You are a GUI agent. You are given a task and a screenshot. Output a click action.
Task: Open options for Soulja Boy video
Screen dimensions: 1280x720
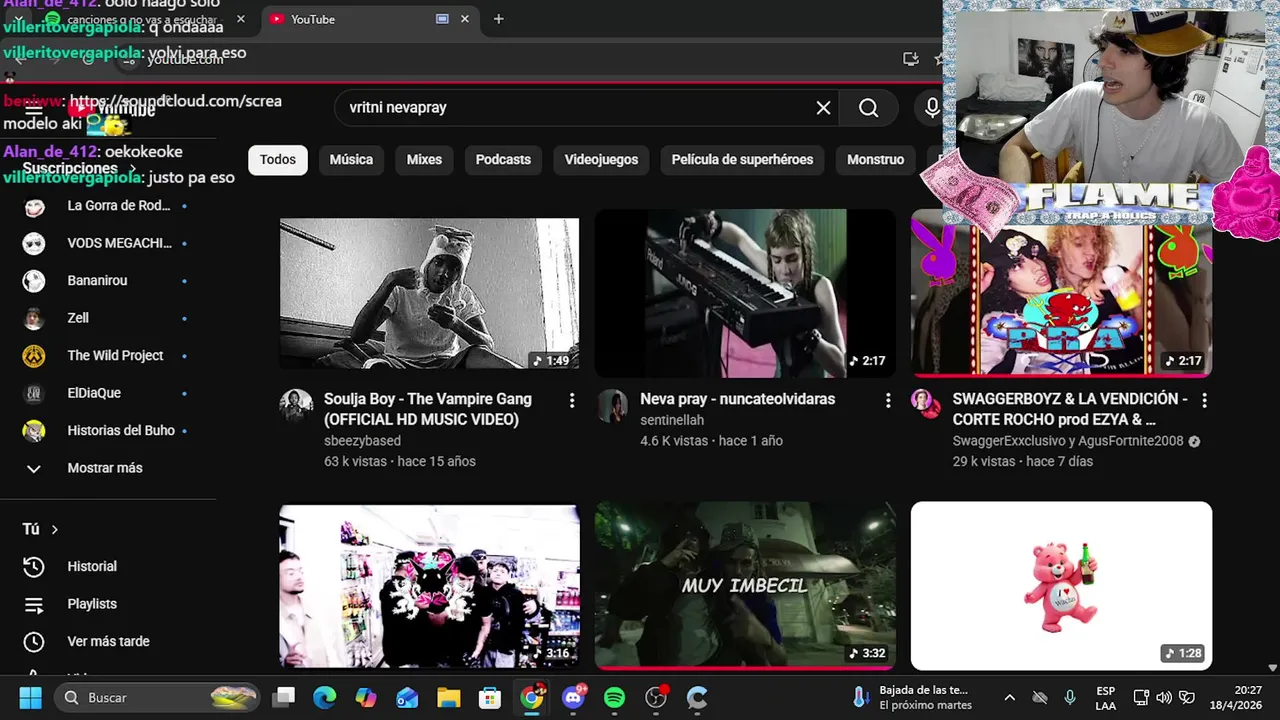pyautogui.click(x=572, y=400)
